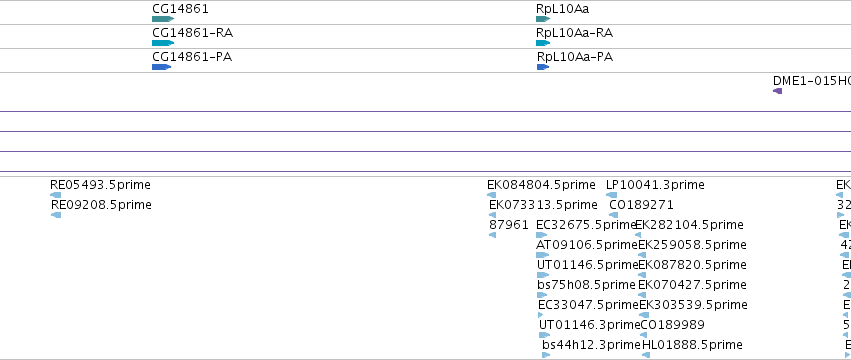The height and width of the screenshot is (360, 851).
Task: Click the UT01146.3prime label text
Action: (x=590, y=325)
